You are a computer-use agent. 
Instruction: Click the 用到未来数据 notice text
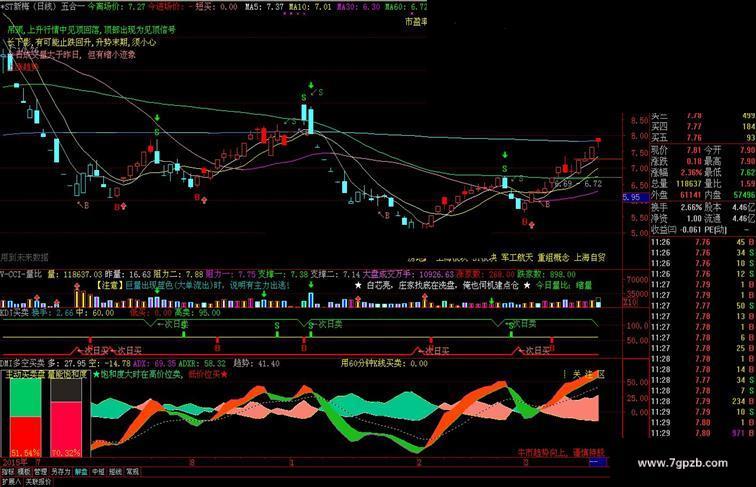(x=25, y=257)
